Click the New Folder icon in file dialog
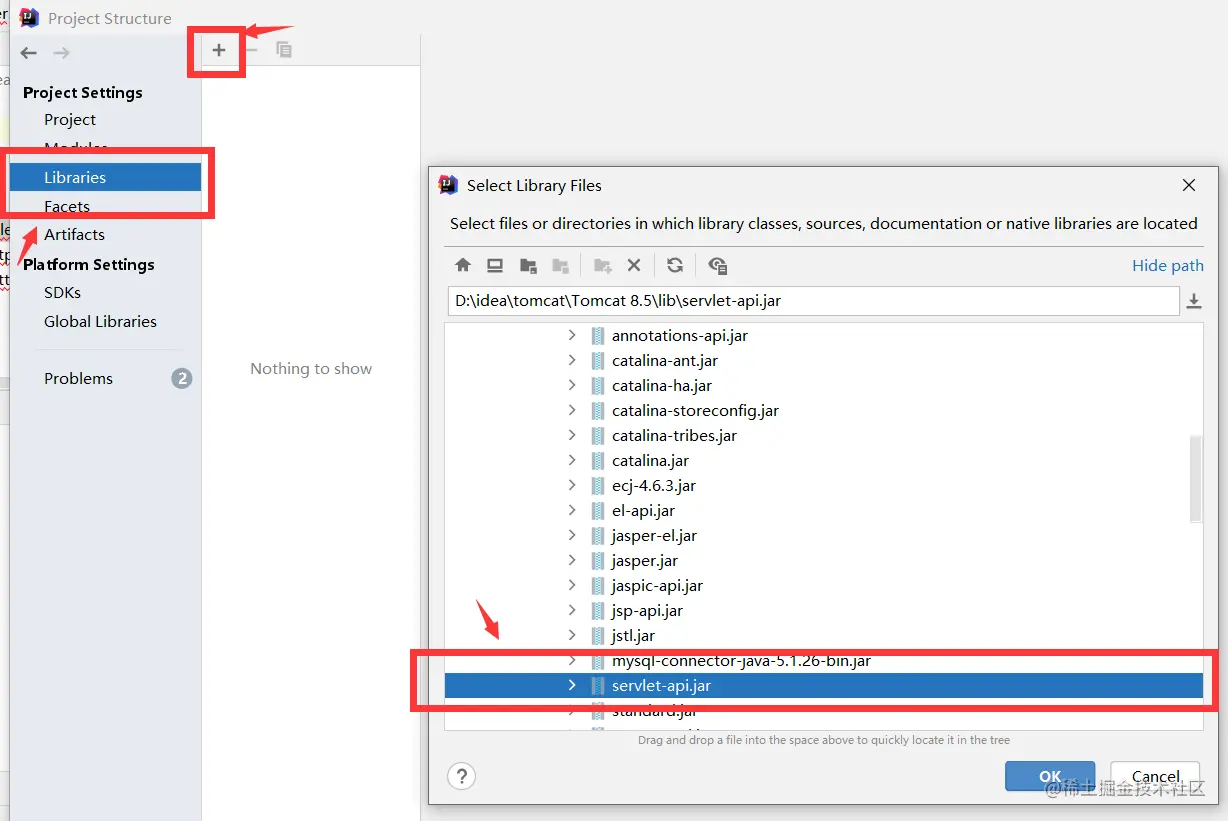The image size is (1228, 821). pos(602,265)
